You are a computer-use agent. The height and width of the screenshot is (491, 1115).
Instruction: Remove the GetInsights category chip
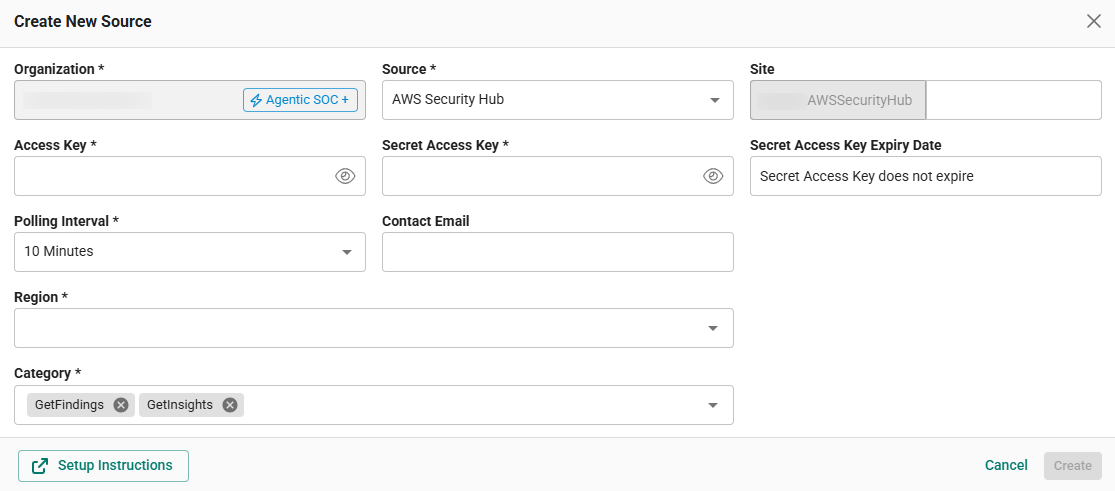click(230, 405)
